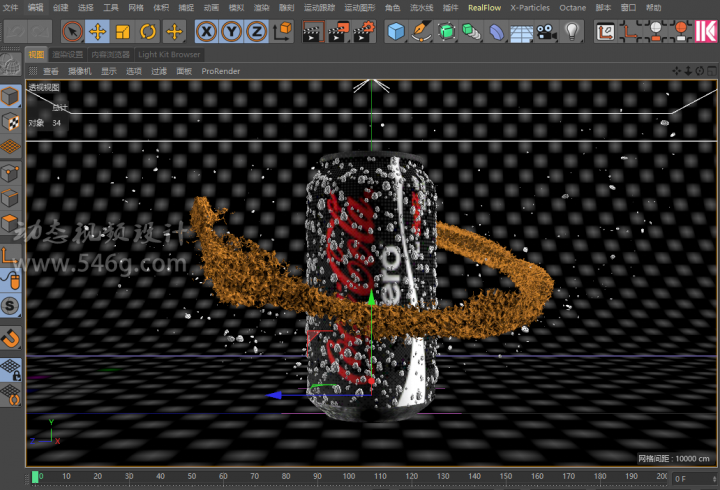Screen dimensions: 720x490
Task: Switch to Edges mode
Action: click(10, 199)
